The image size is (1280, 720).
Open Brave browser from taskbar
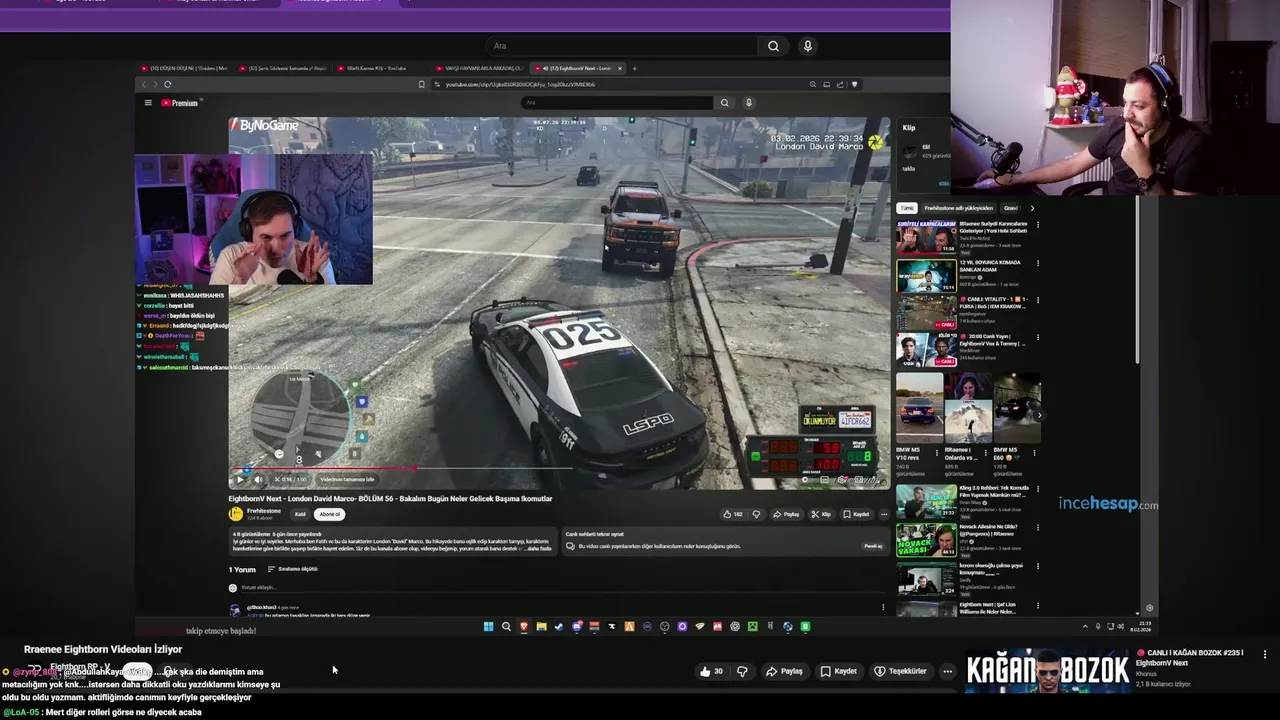pos(523,627)
